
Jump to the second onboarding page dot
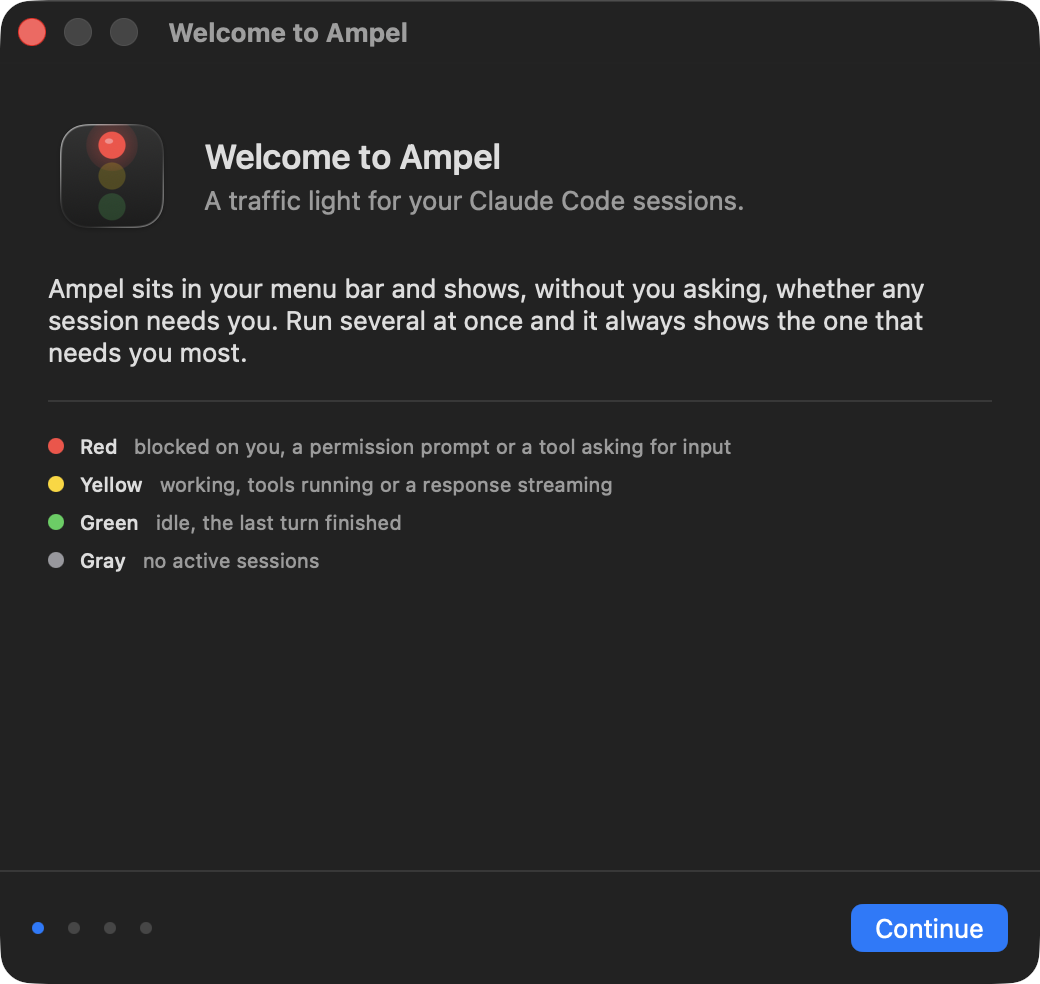click(74, 928)
